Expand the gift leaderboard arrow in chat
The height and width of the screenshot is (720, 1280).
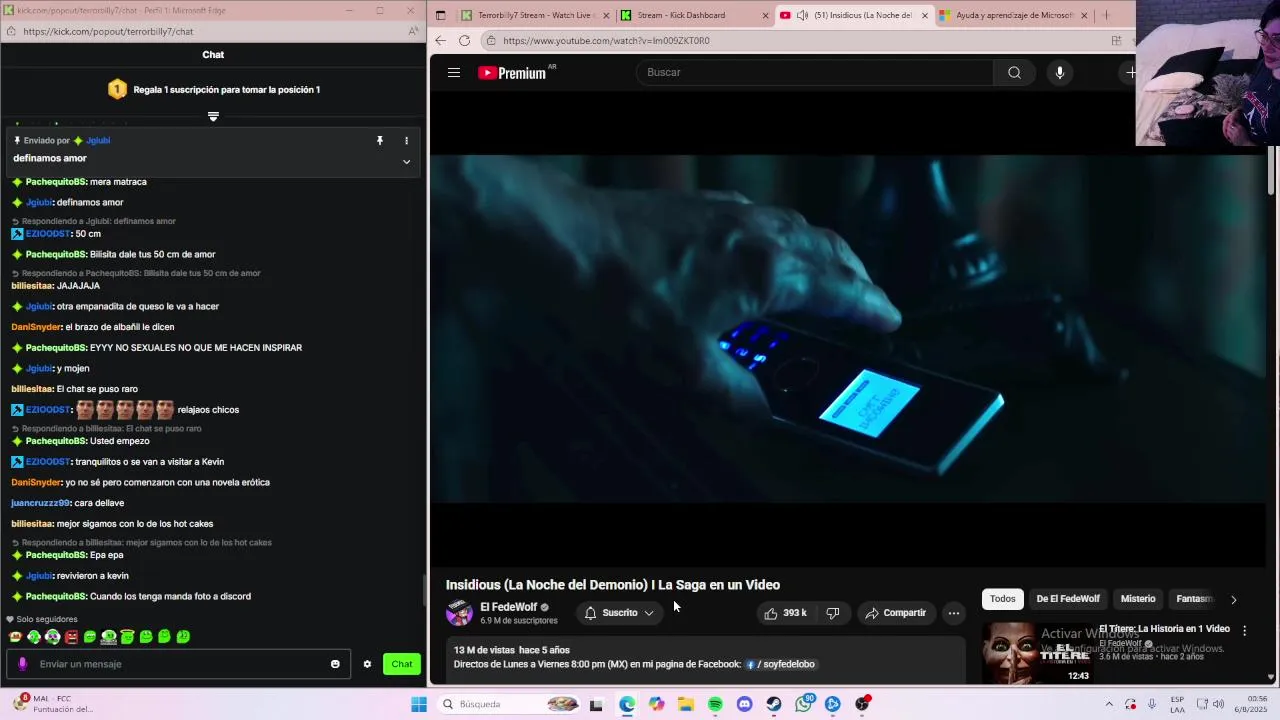[213, 116]
